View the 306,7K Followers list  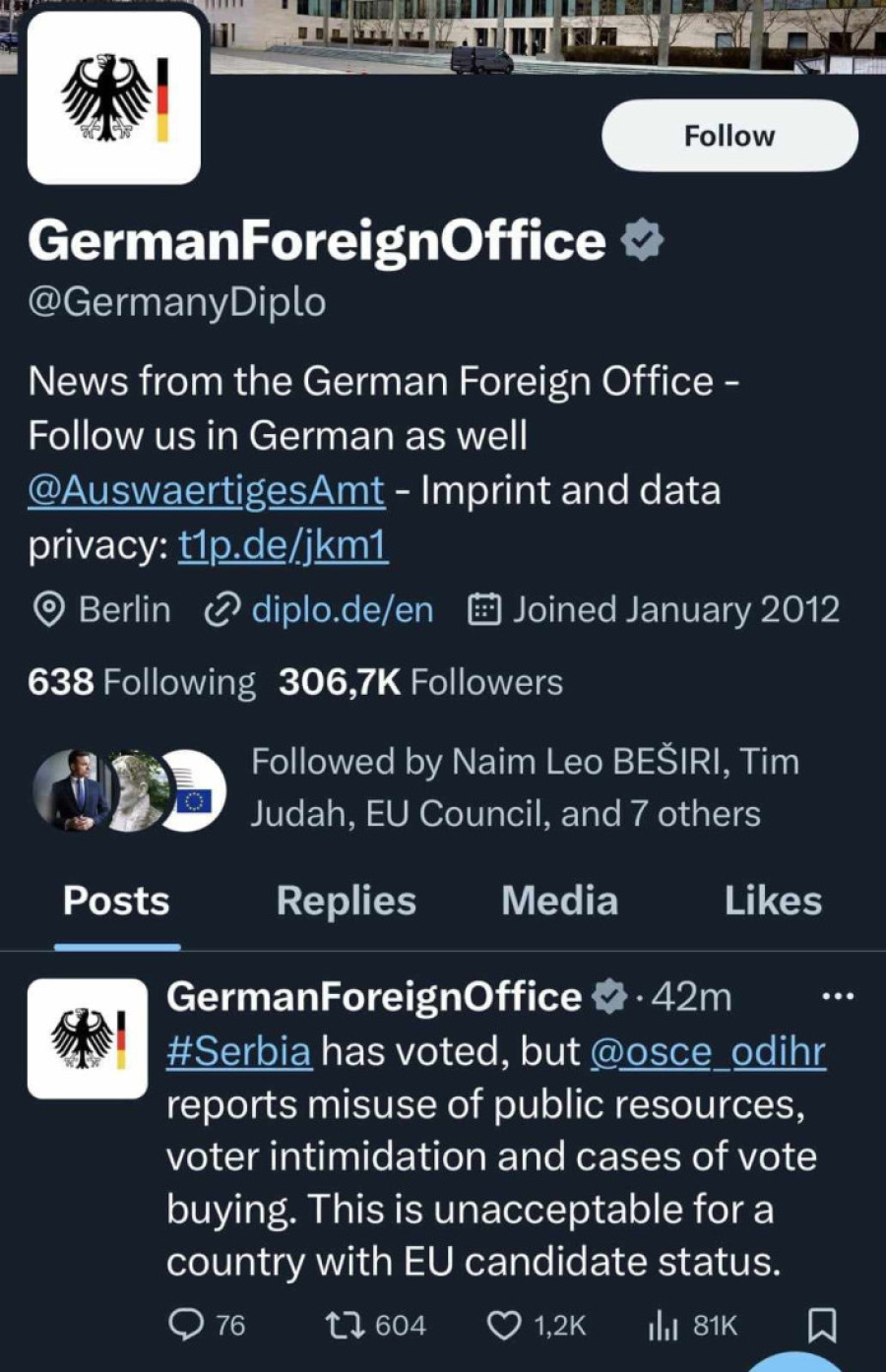[420, 682]
